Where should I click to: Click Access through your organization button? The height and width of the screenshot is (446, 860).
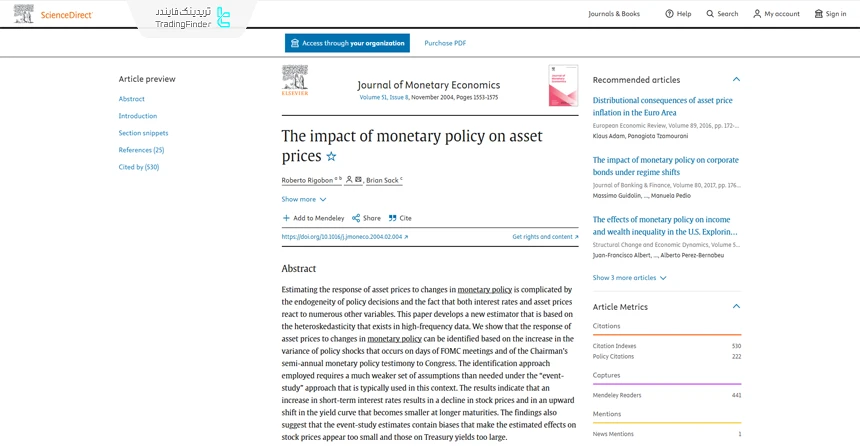click(x=347, y=43)
